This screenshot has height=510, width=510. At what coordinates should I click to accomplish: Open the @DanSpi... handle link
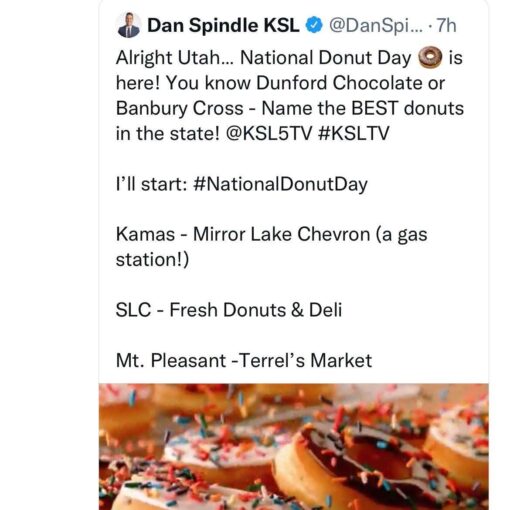(376, 26)
